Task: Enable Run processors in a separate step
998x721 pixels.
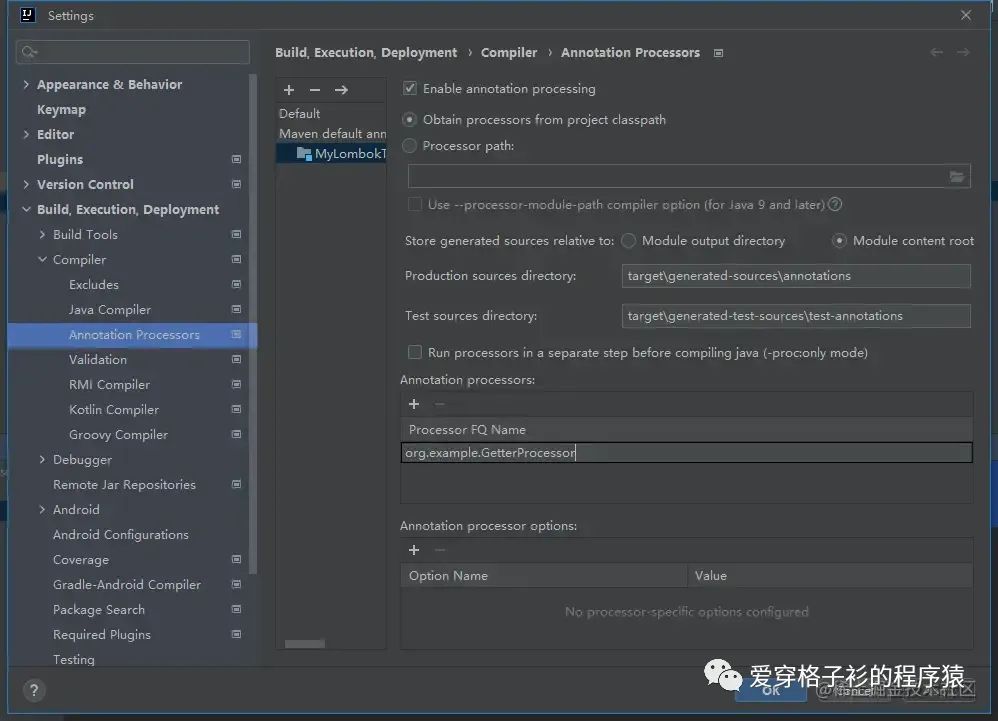Action: 414,352
